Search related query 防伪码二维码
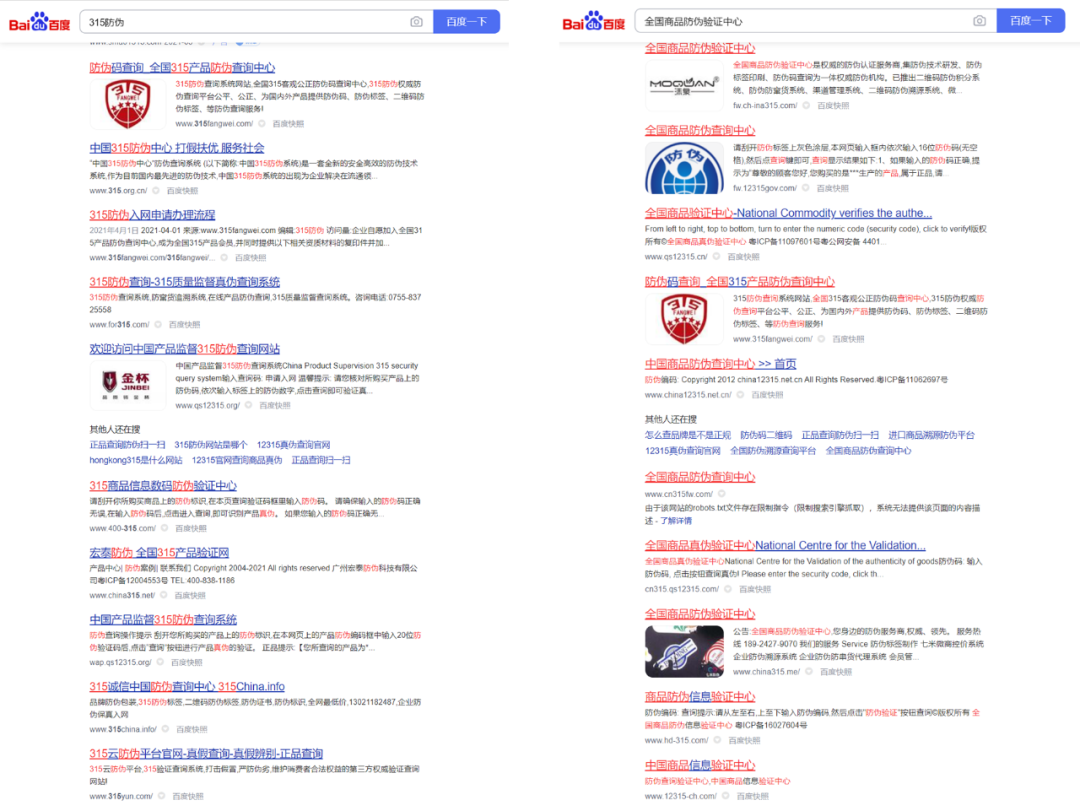 [766, 435]
